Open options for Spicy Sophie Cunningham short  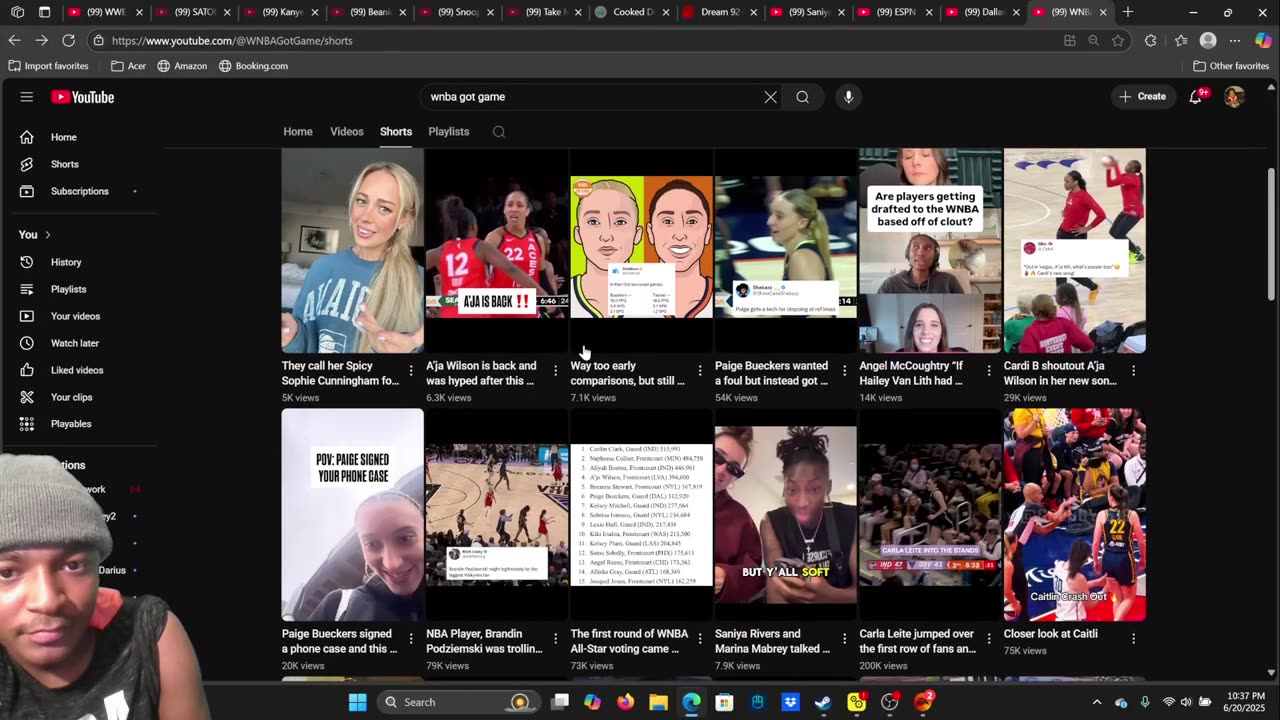coord(411,371)
